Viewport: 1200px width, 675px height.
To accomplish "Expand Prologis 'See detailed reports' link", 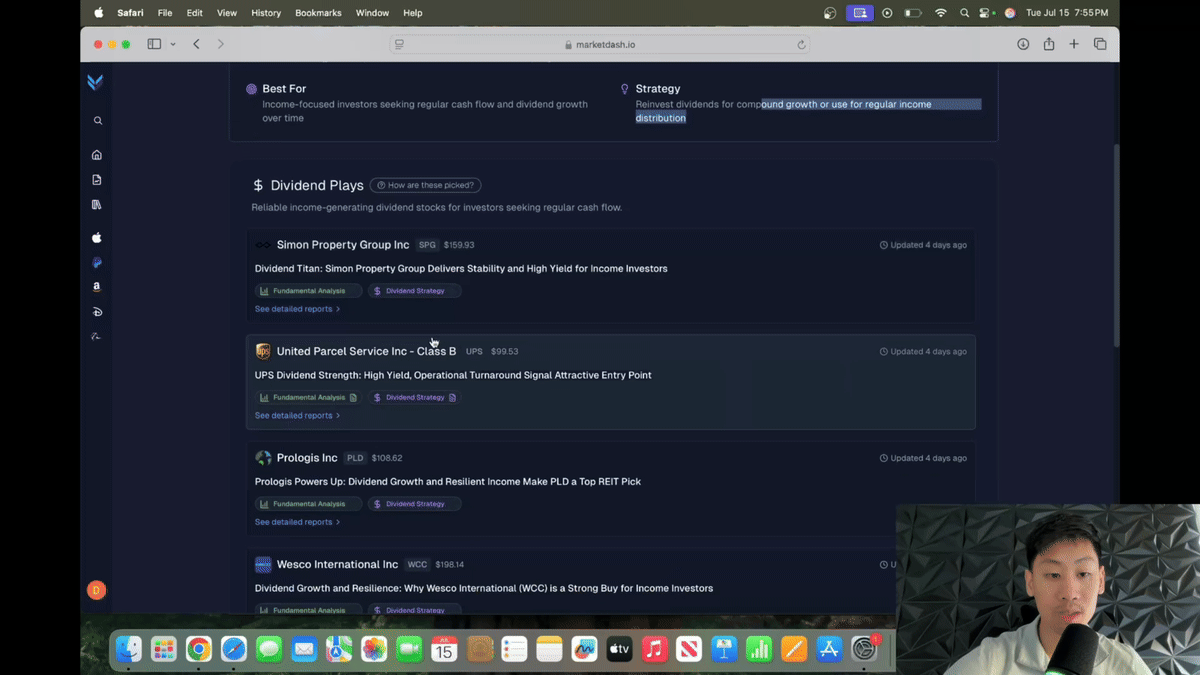I will [297, 522].
